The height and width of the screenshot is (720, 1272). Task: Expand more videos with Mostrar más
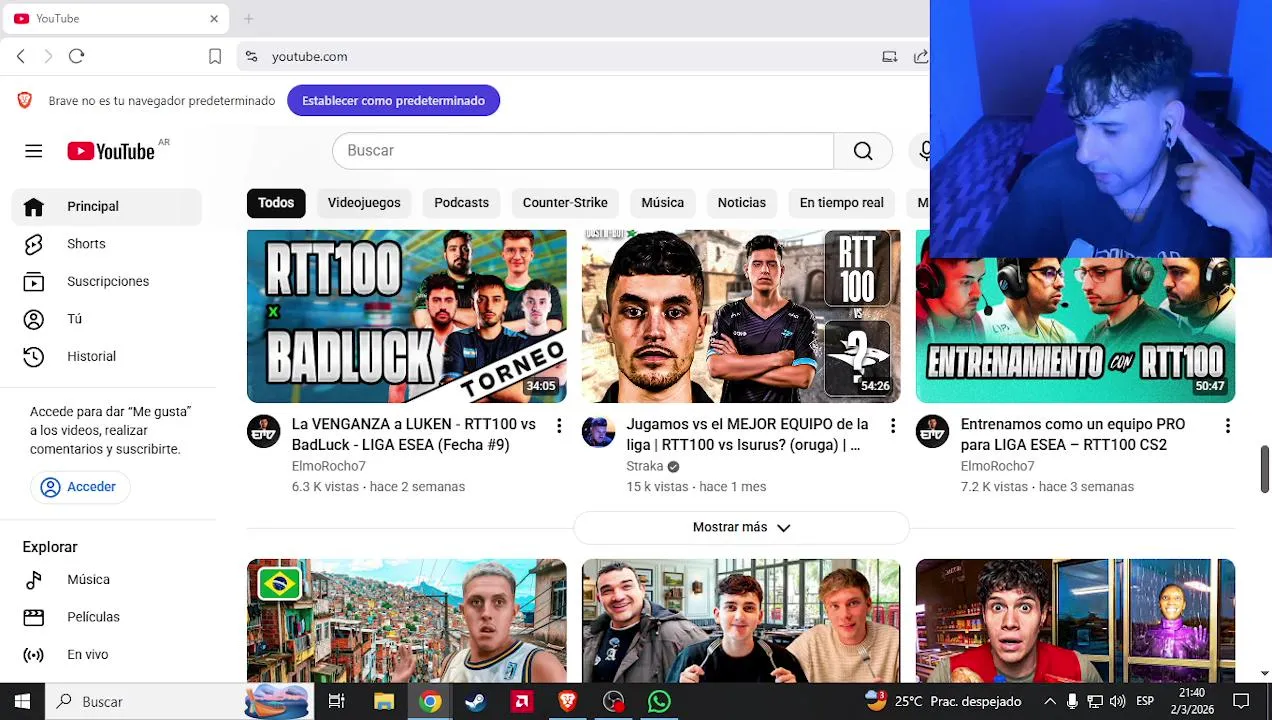pos(741,527)
